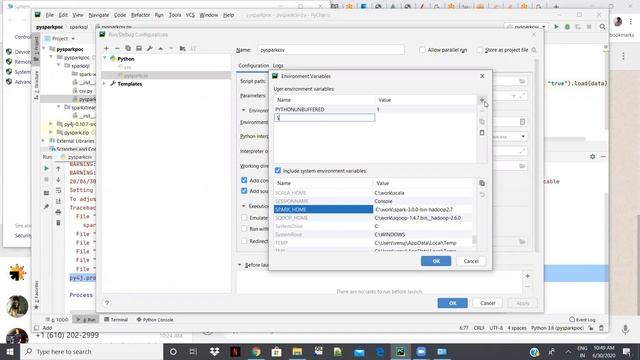The width and height of the screenshot is (640, 360).
Task: Open the Event Log
Action: pos(582,320)
